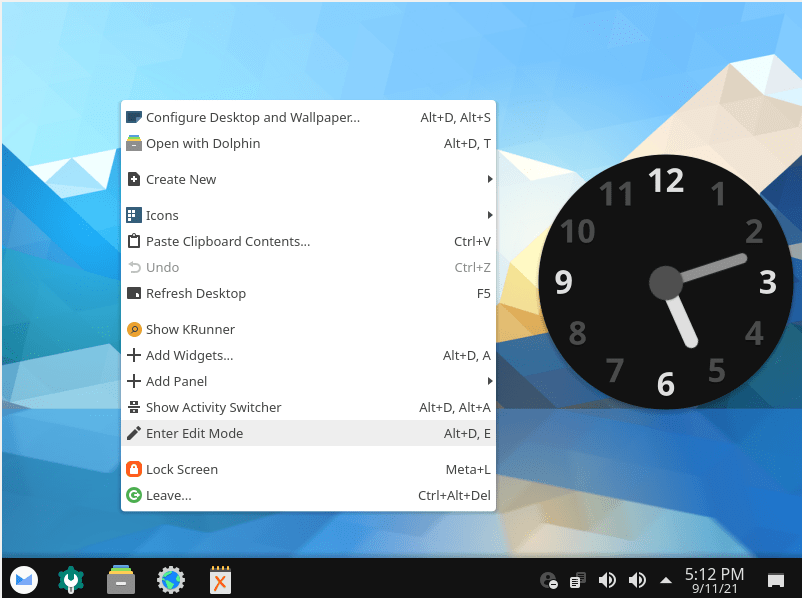Launch the file manager from the taskbar
Screen dimensions: 802x598
pyautogui.click(x=121, y=580)
